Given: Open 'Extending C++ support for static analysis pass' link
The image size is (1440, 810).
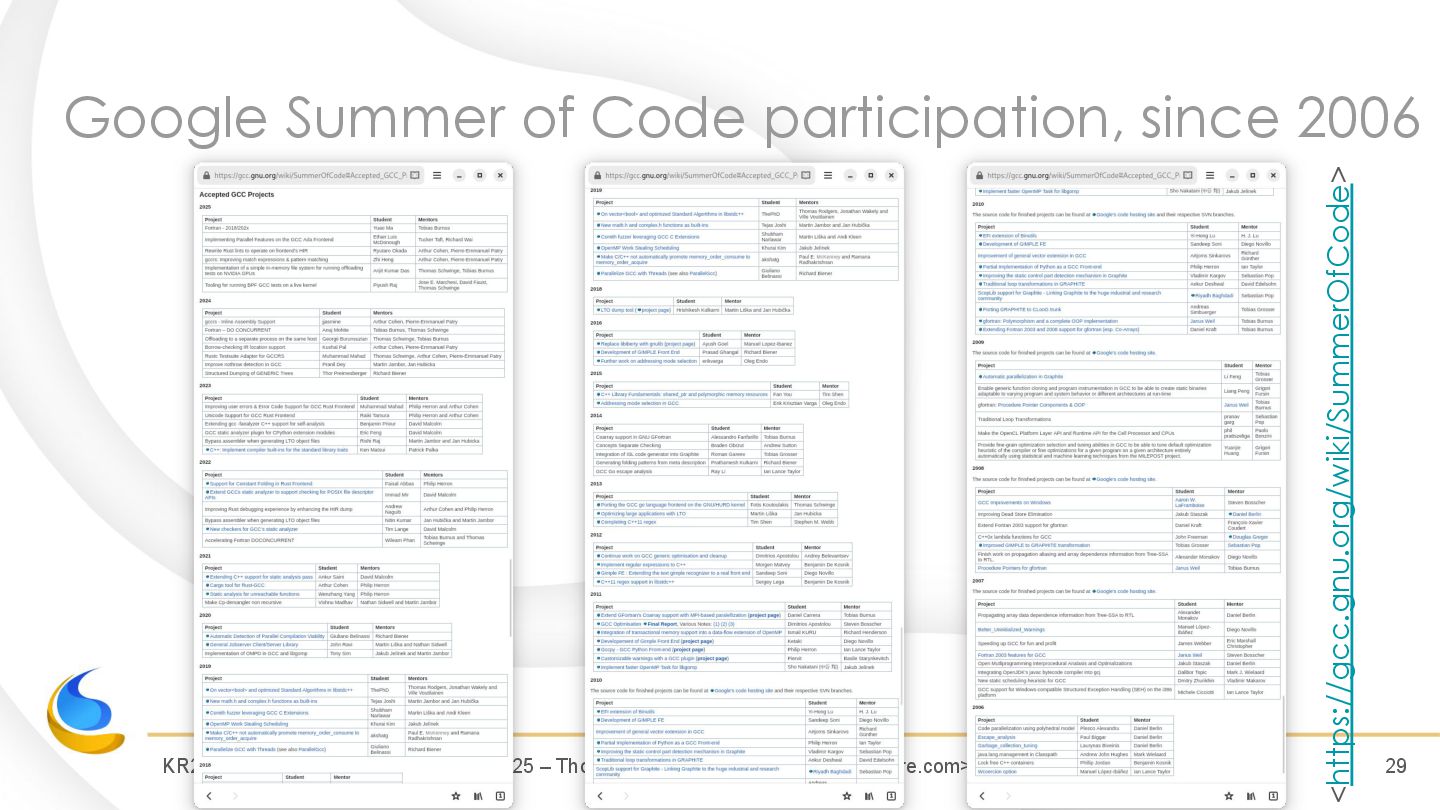Looking at the screenshot, I should click(259, 577).
